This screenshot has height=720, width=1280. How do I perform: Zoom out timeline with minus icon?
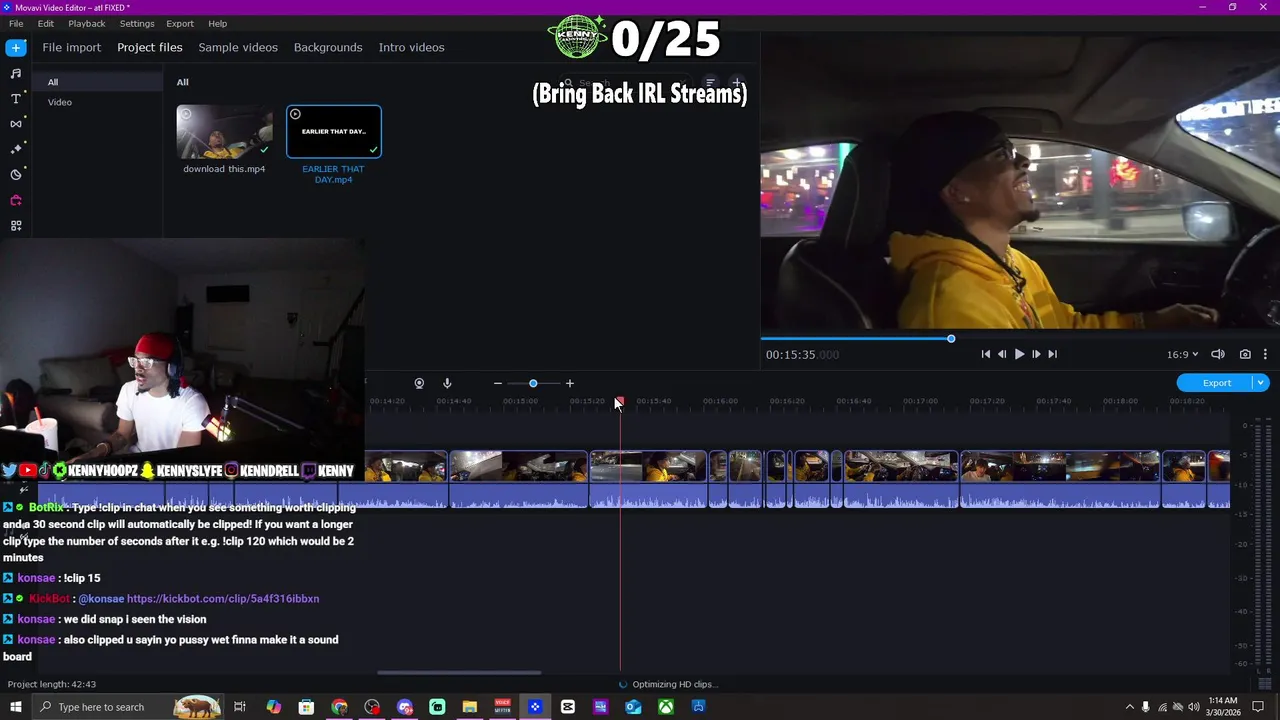pos(498,383)
